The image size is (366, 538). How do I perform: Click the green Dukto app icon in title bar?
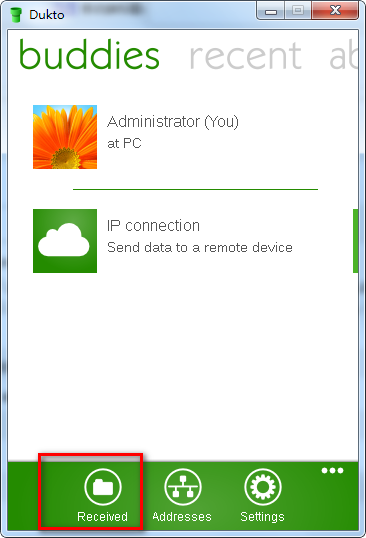pyautogui.click(x=16, y=14)
